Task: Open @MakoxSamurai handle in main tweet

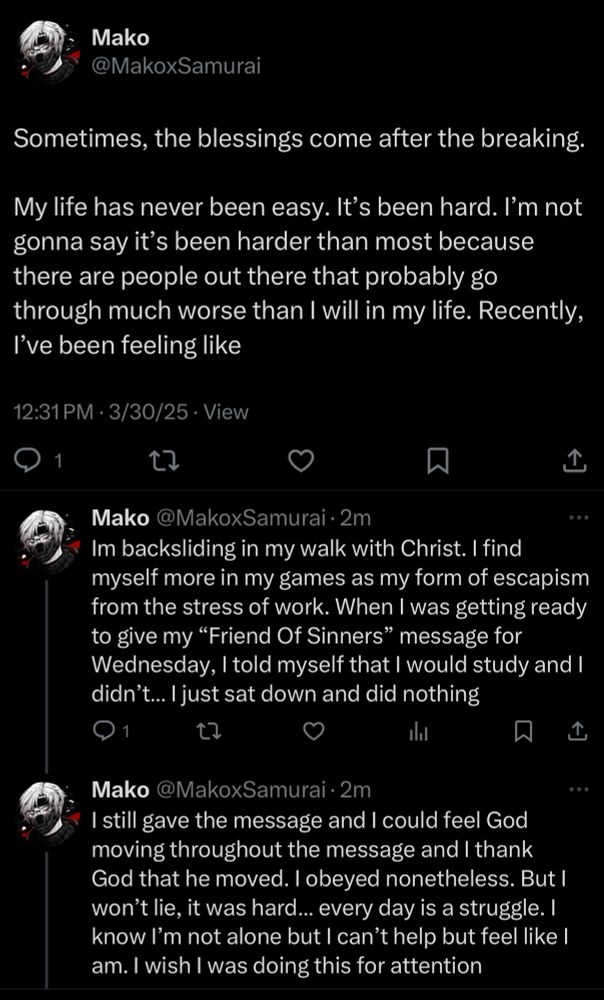Action: (177, 66)
